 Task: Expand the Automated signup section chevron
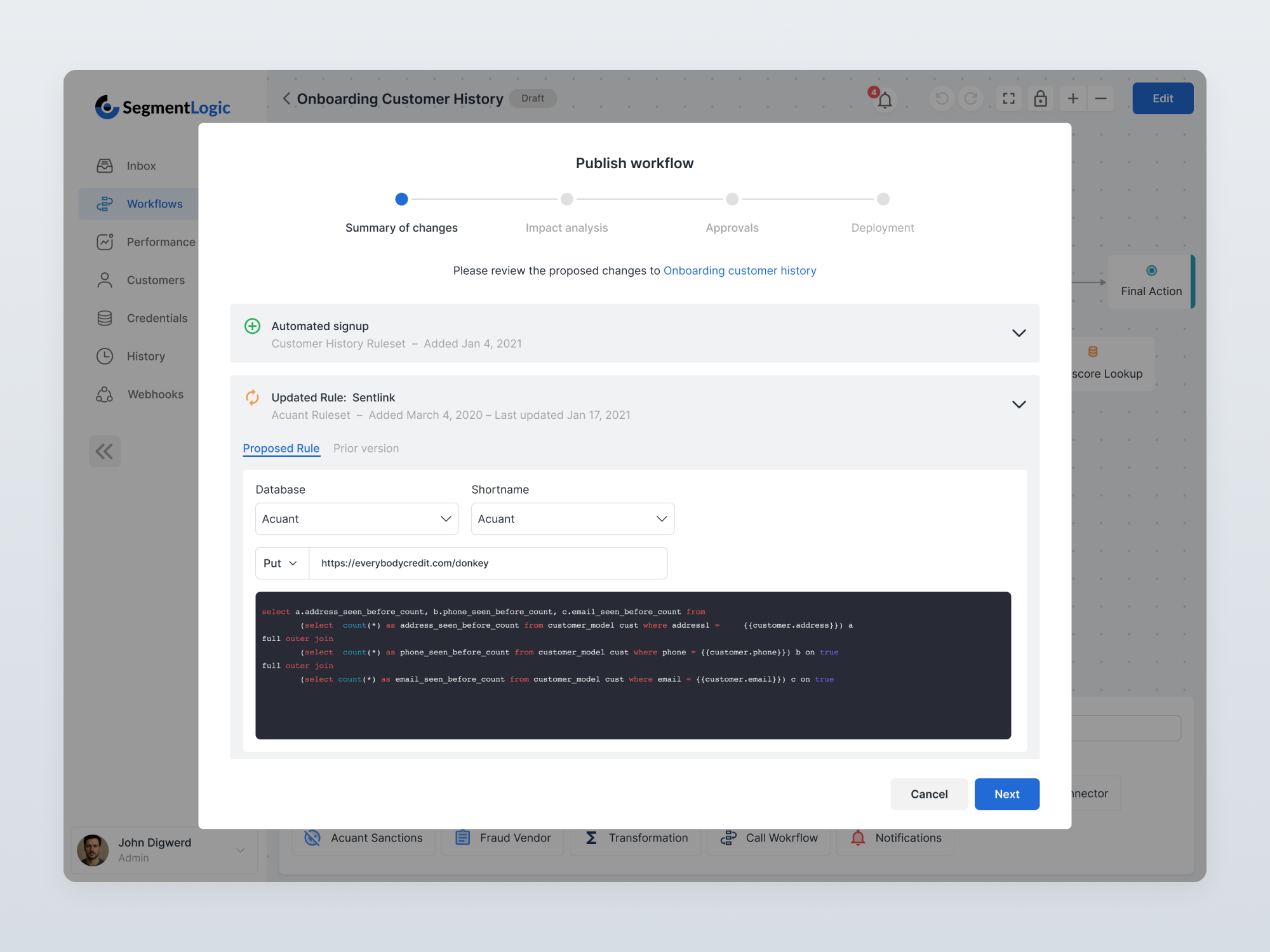(1019, 333)
